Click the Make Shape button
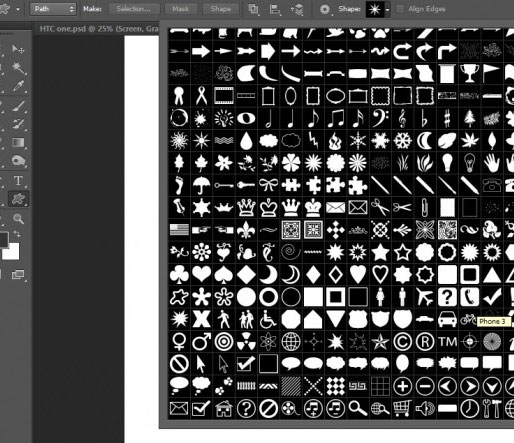Screen dimensions: 514x443 (x=221, y=9)
